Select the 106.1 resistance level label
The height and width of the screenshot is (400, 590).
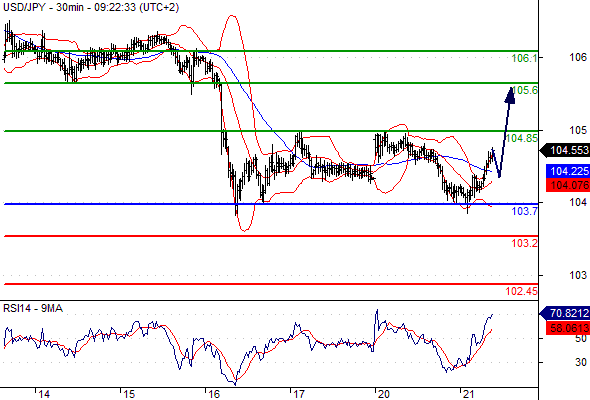pos(525,58)
